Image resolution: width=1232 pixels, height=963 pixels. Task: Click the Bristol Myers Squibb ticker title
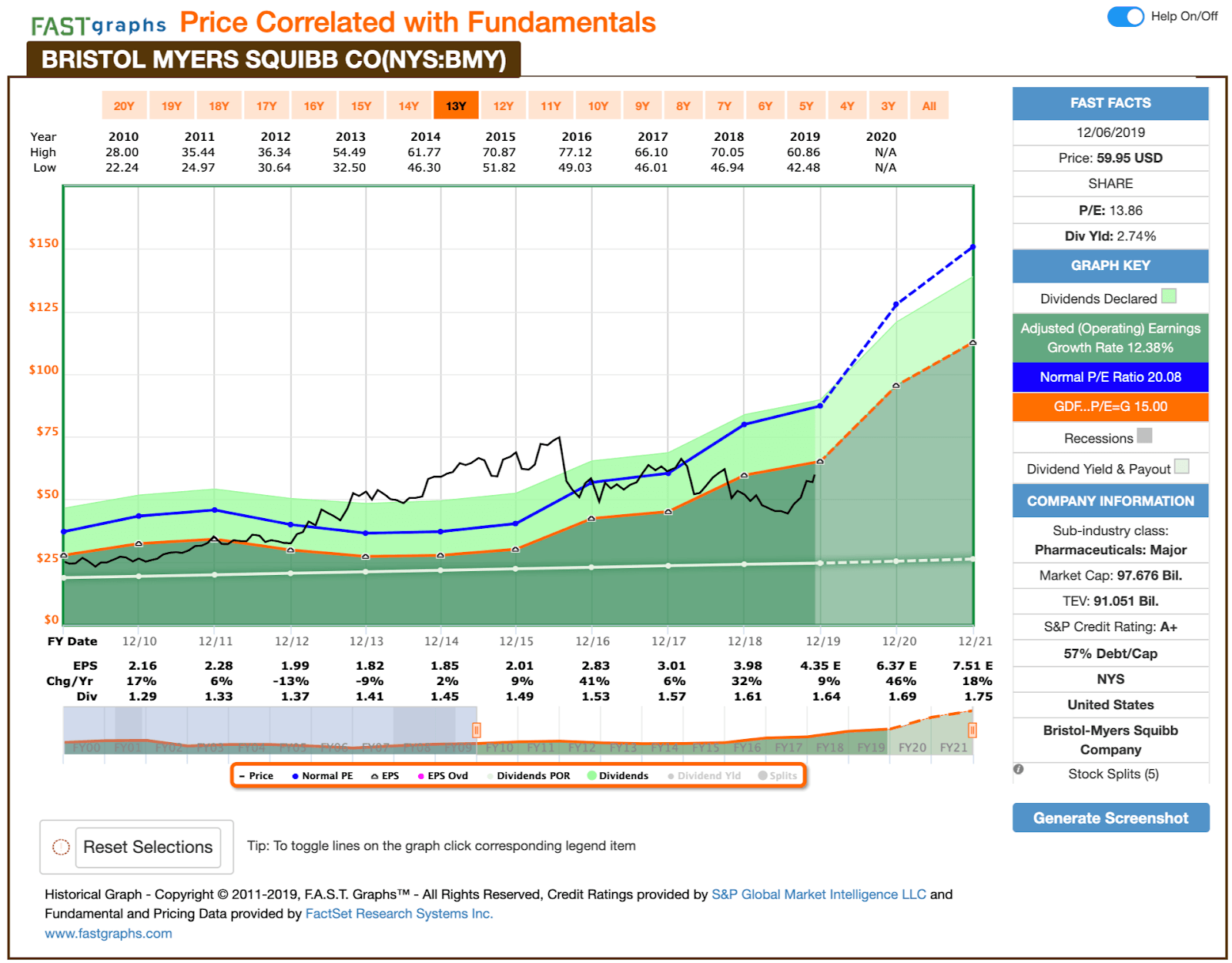click(273, 59)
